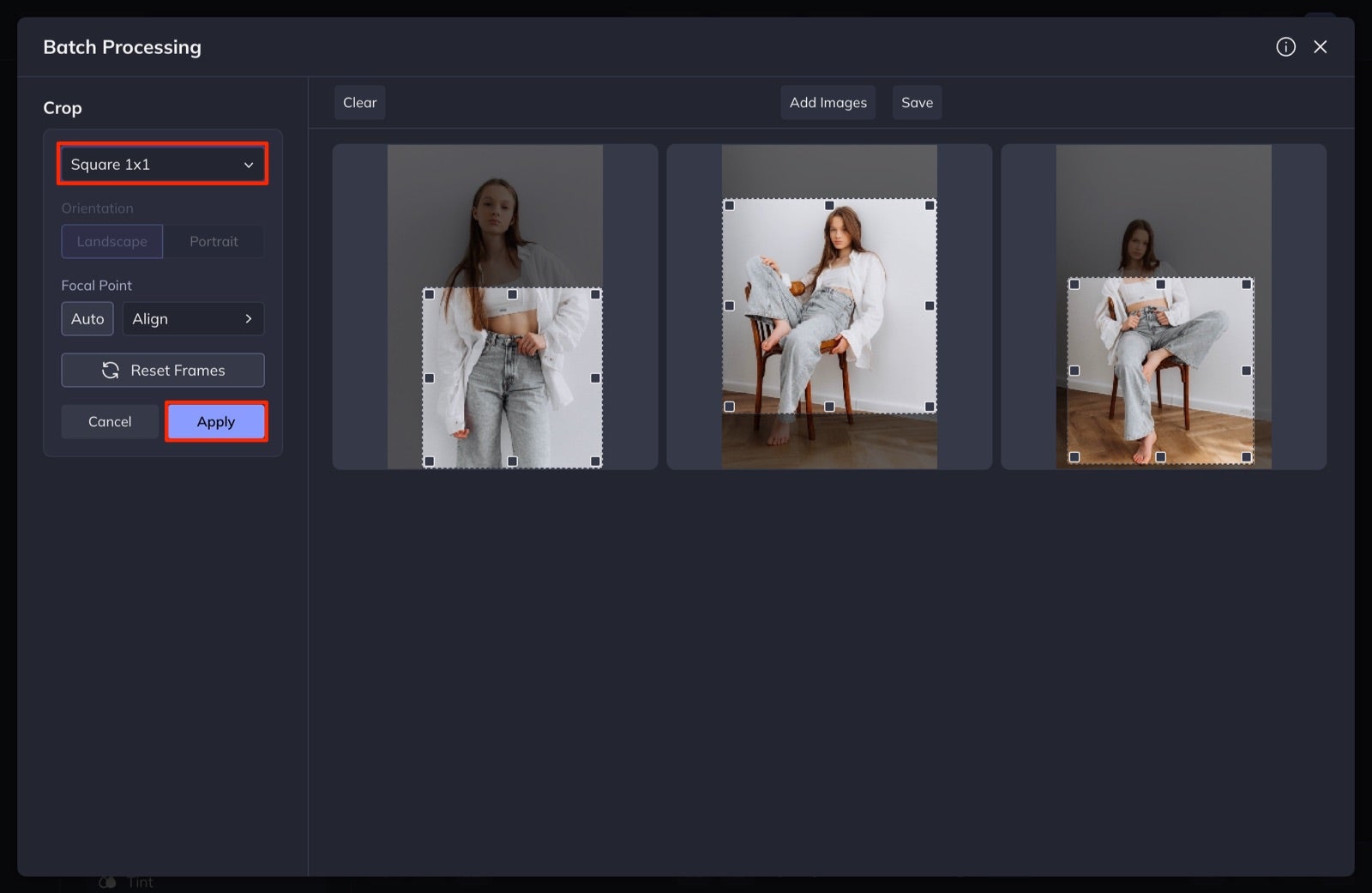Click a corner handle on the first image's crop frame
Viewport: 1372px width, 893px height.
tap(429, 293)
